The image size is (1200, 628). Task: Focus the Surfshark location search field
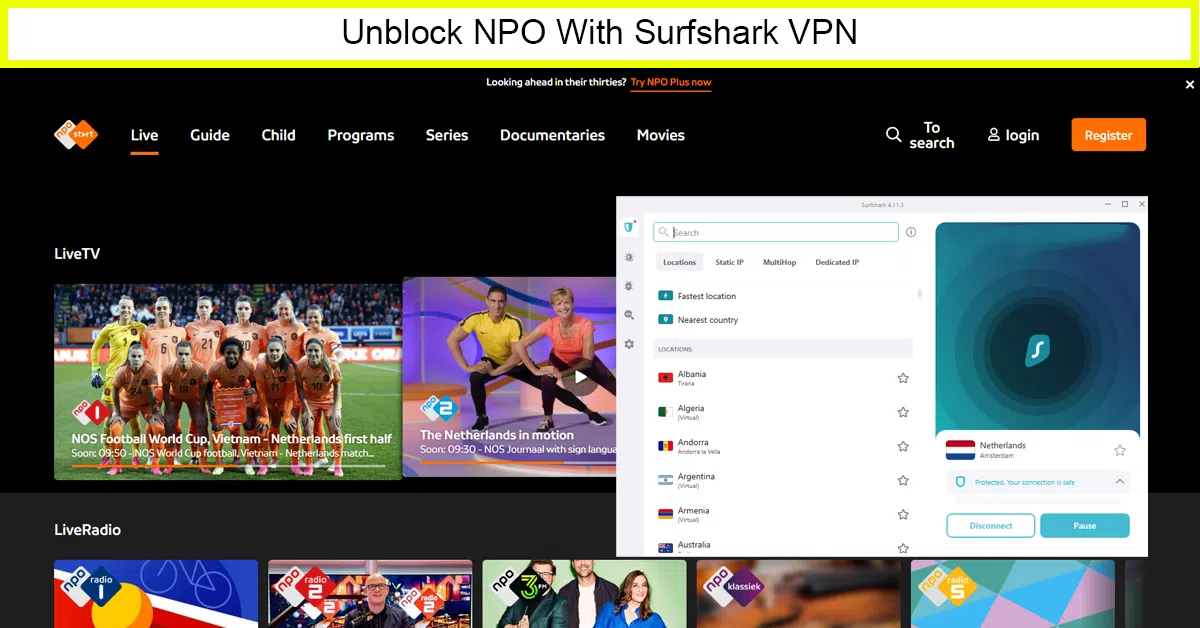(x=776, y=232)
